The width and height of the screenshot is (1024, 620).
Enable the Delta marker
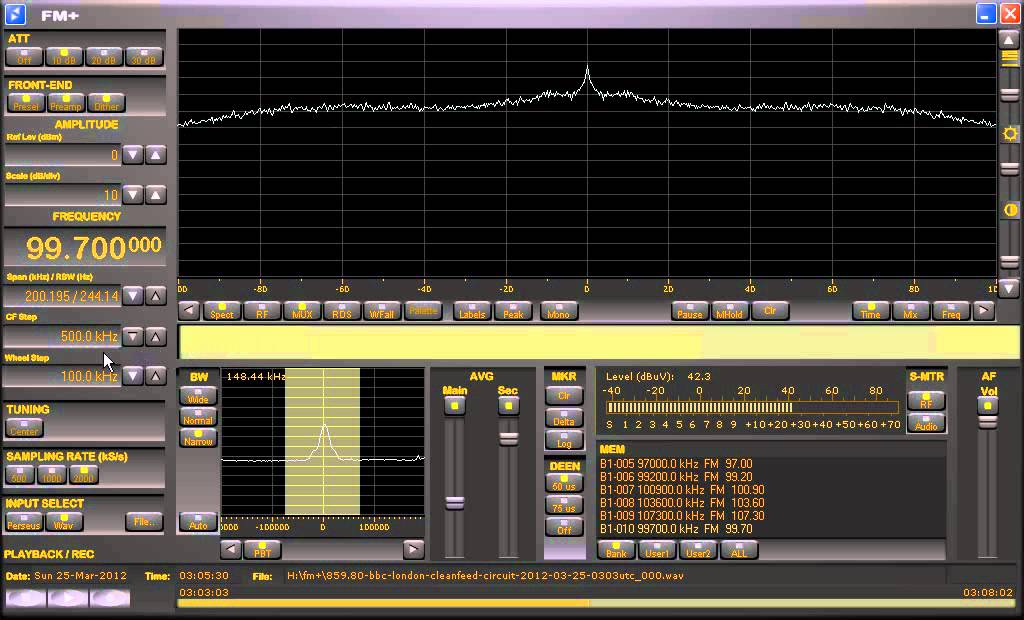564,418
